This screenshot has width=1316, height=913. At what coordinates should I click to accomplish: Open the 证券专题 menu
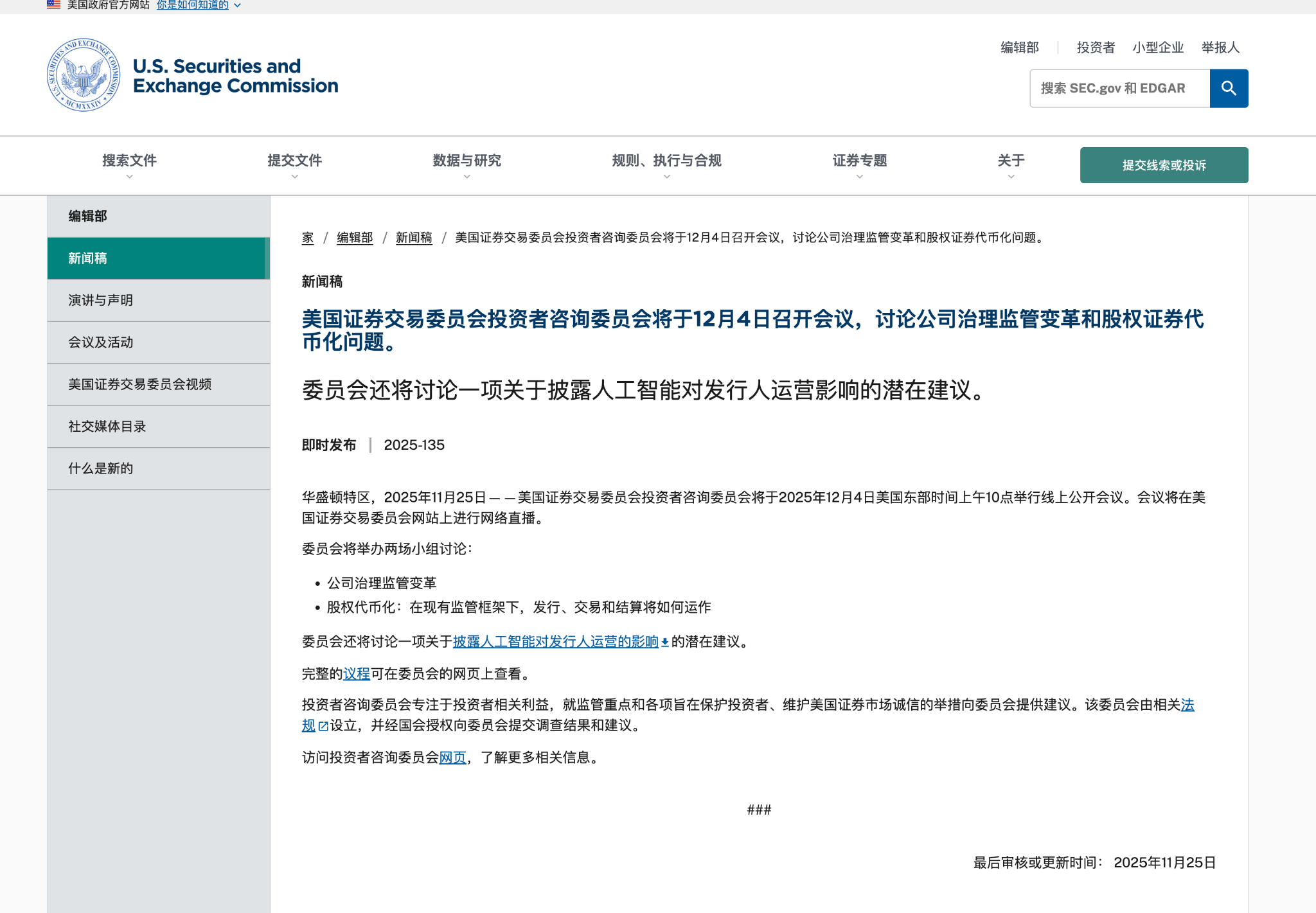[859, 161]
